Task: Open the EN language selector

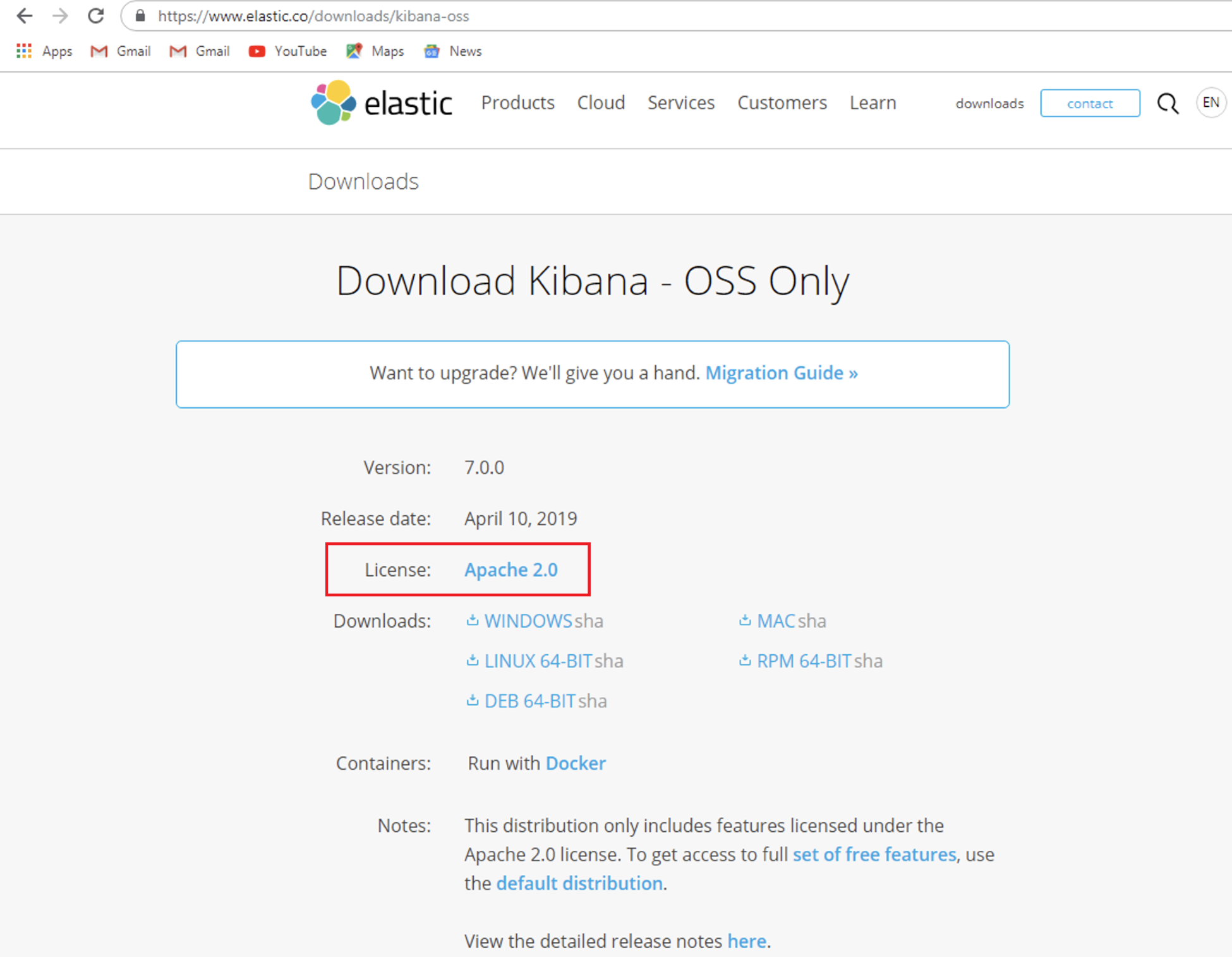Action: [1211, 102]
